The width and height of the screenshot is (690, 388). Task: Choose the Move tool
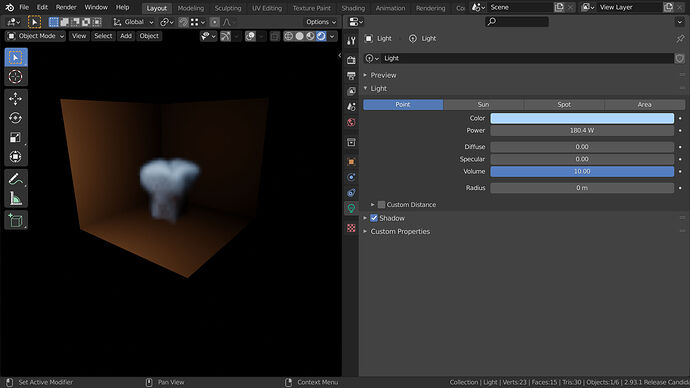point(16,99)
